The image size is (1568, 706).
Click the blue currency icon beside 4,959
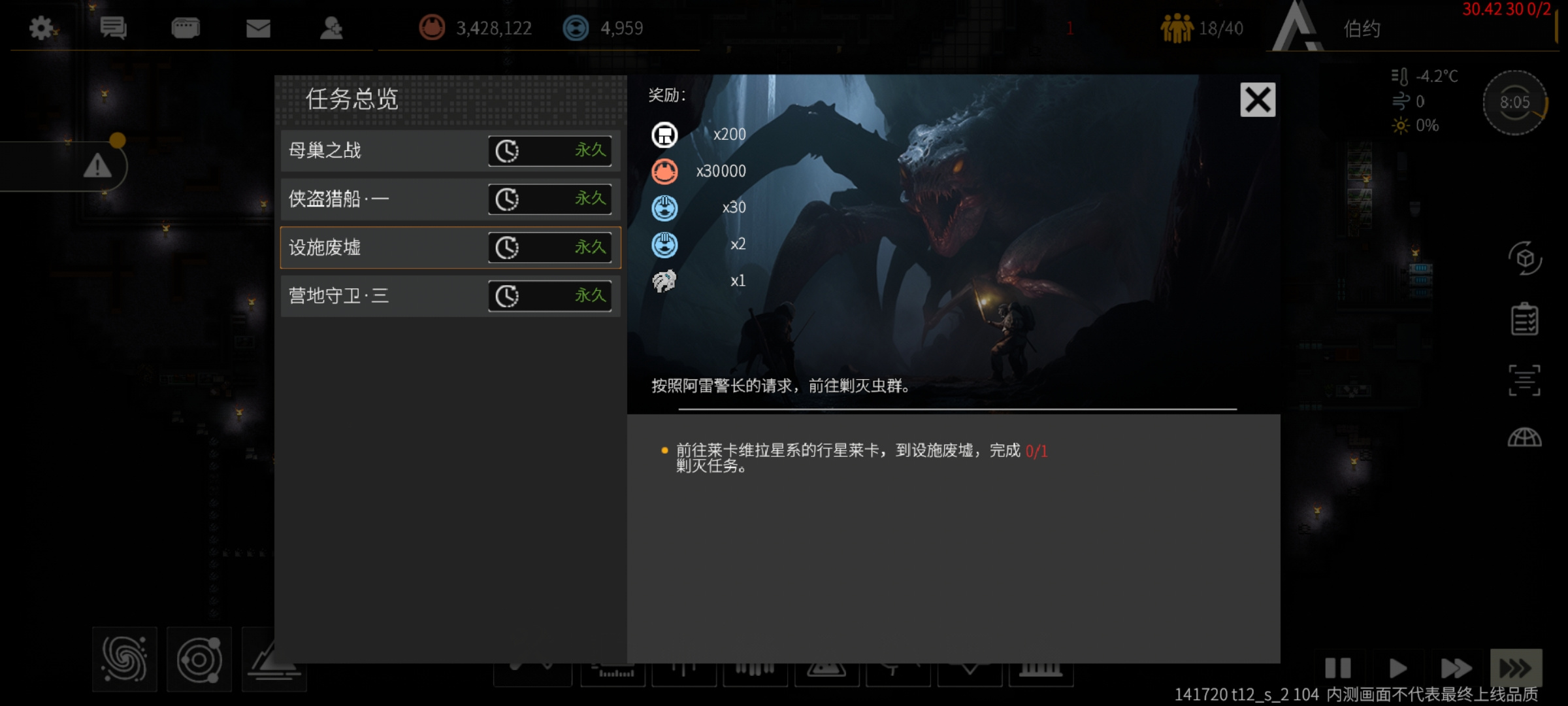coord(576,28)
